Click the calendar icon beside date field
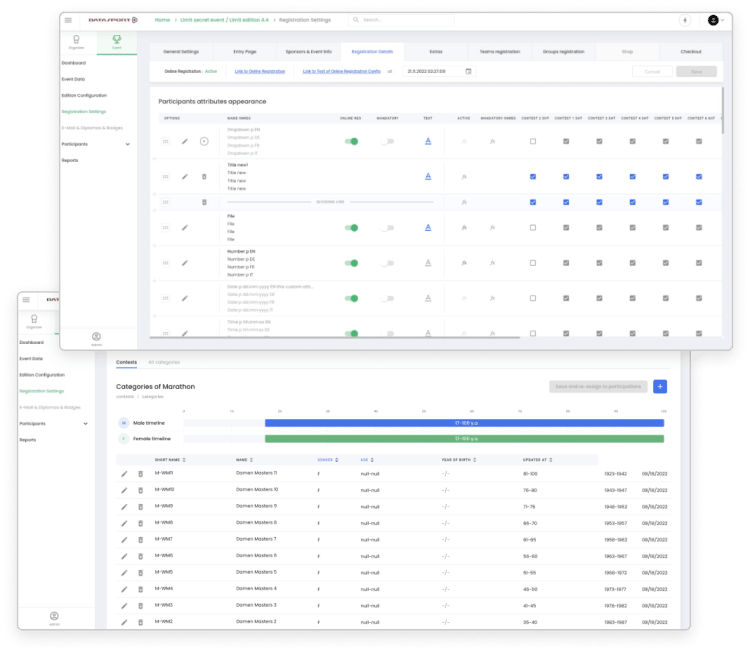Image resolution: width=750 pixels, height=653 pixels. (x=468, y=71)
